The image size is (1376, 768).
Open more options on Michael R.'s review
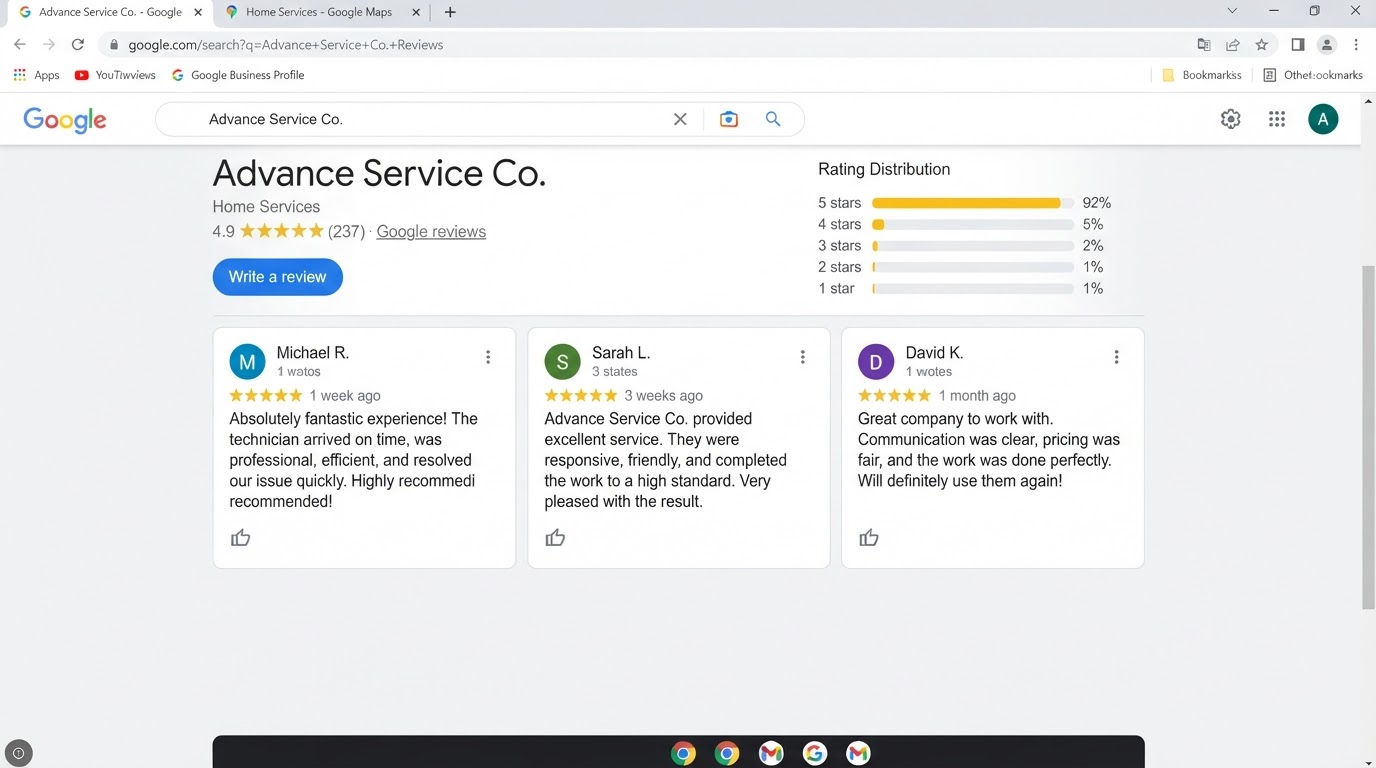(488, 357)
